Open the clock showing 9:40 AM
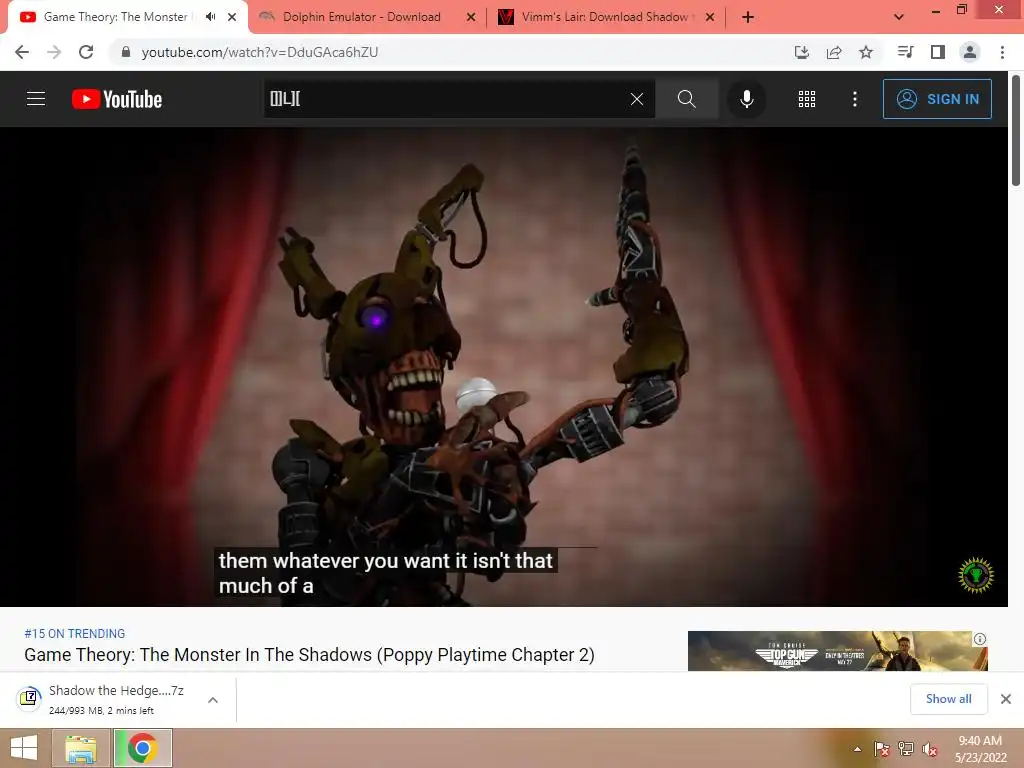Screen dimensions: 1024x768 click(980, 748)
